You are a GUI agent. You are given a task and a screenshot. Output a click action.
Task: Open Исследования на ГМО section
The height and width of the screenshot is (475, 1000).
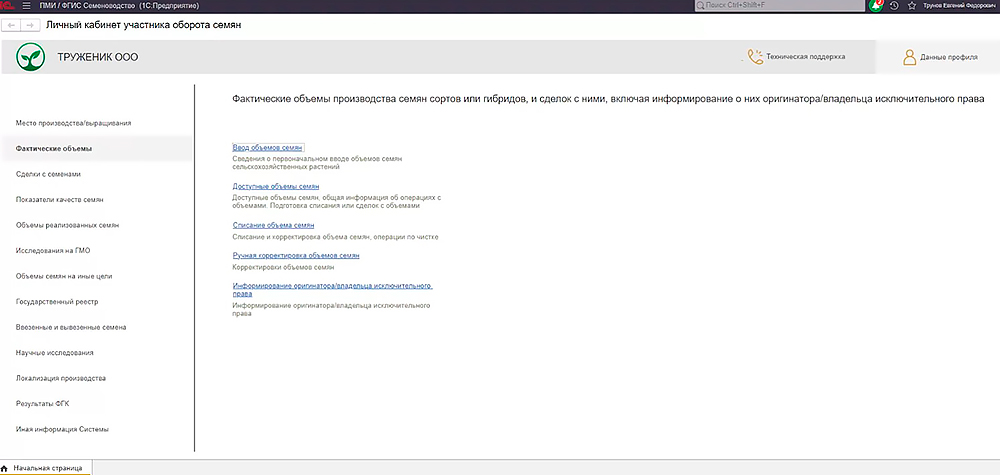click(53, 251)
